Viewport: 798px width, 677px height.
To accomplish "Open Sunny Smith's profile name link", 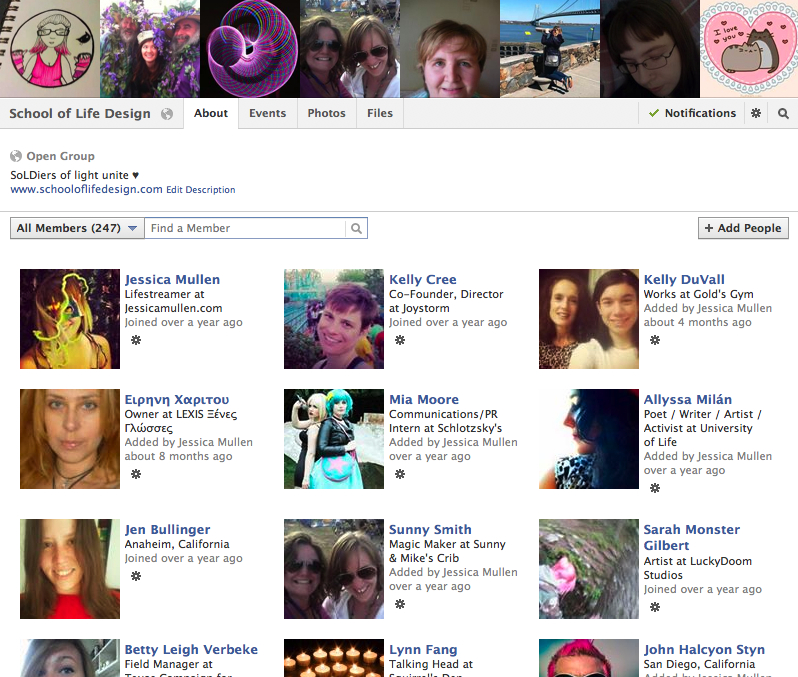I will (x=431, y=529).
